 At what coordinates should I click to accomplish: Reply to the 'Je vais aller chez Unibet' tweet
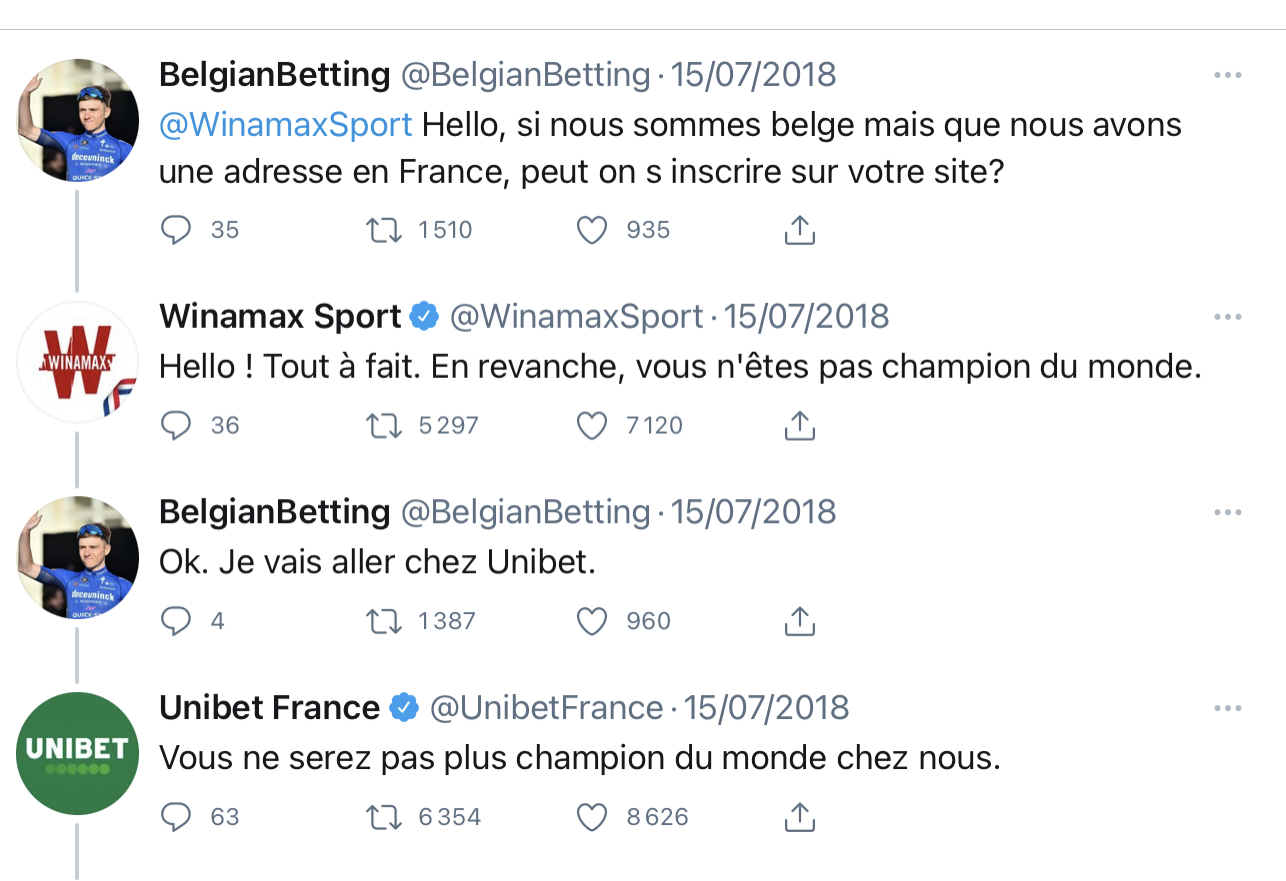[x=176, y=622]
